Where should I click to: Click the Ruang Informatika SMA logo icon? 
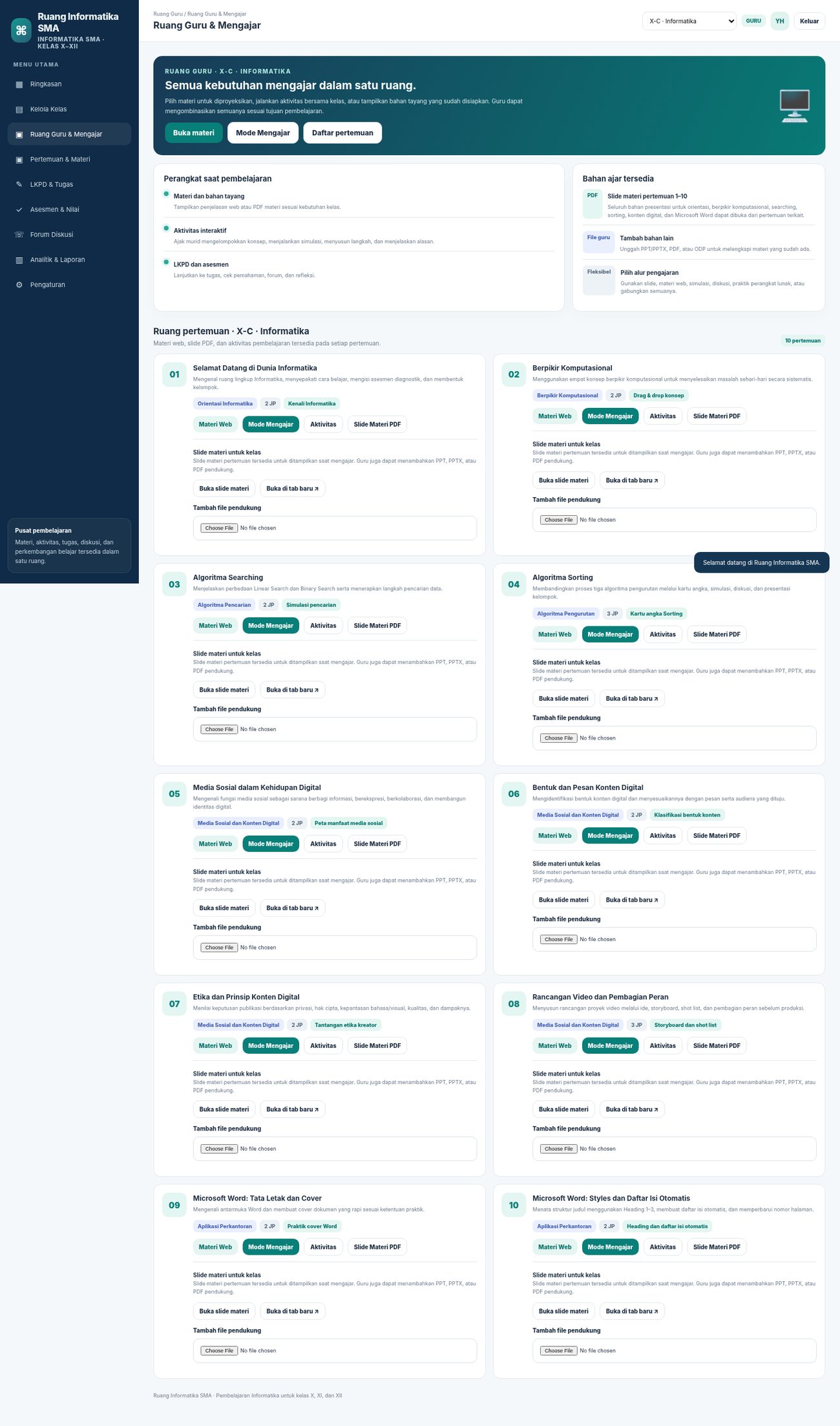[x=21, y=30]
